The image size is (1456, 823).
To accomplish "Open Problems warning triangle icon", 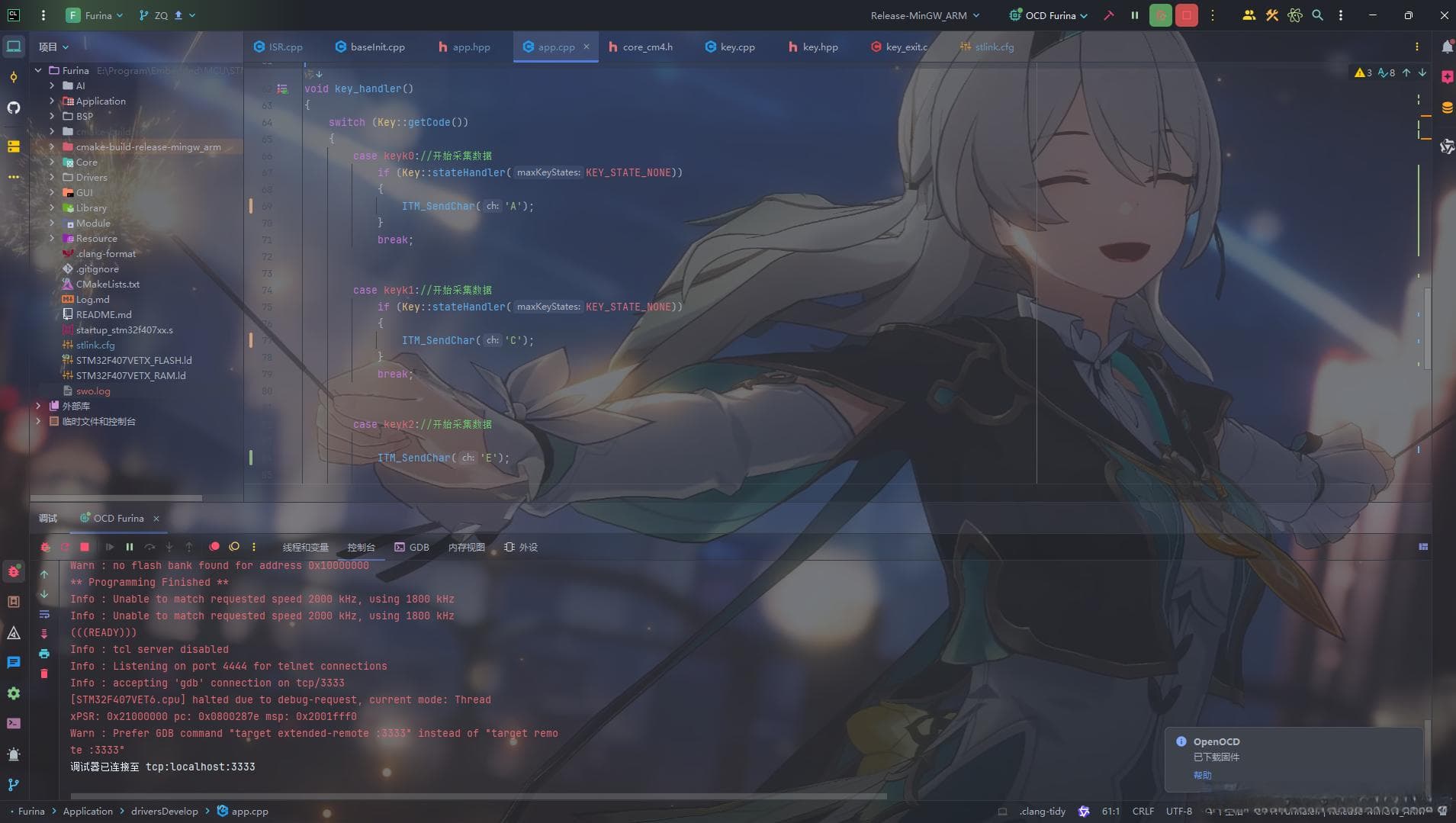I will [x=14, y=632].
